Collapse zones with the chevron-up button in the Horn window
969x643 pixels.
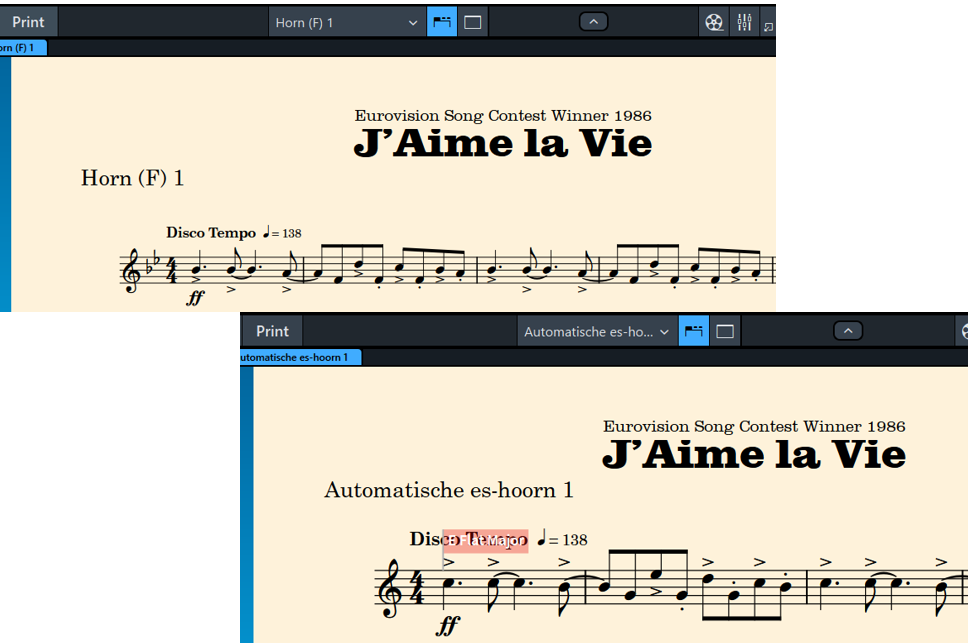point(593,22)
